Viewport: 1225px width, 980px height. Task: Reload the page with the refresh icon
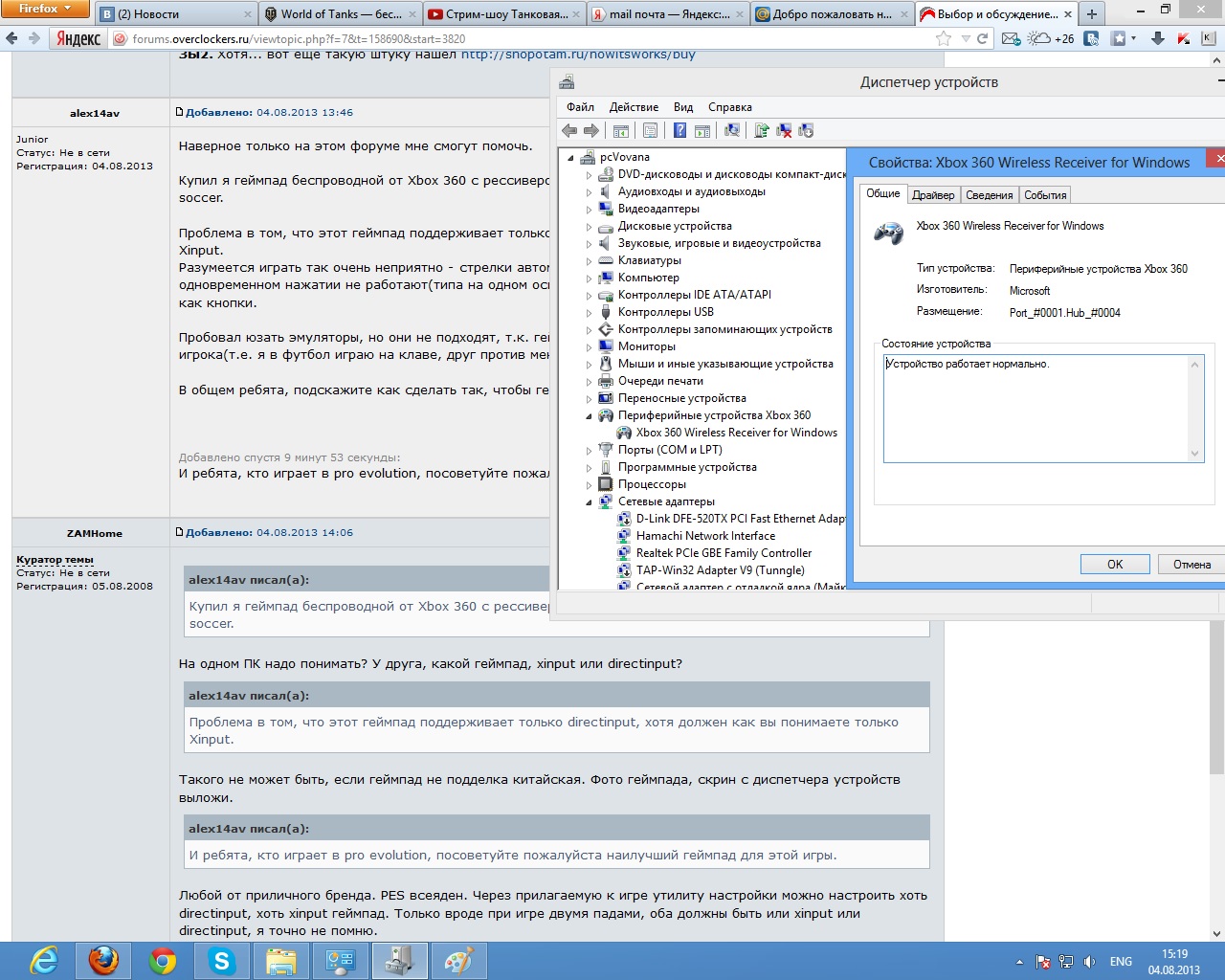pos(982,38)
